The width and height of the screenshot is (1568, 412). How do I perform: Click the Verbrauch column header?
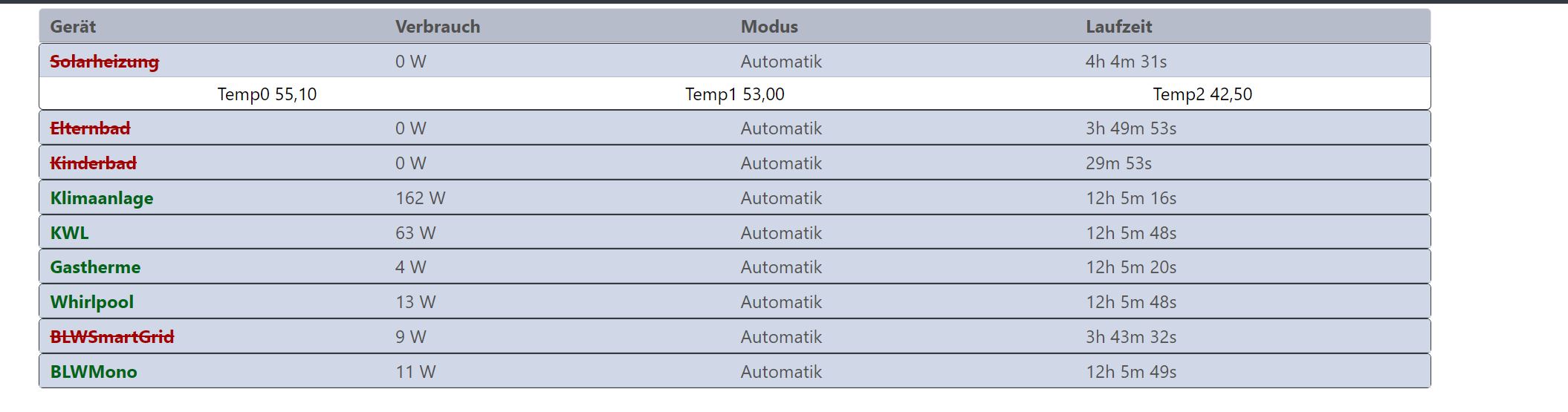[x=438, y=27]
